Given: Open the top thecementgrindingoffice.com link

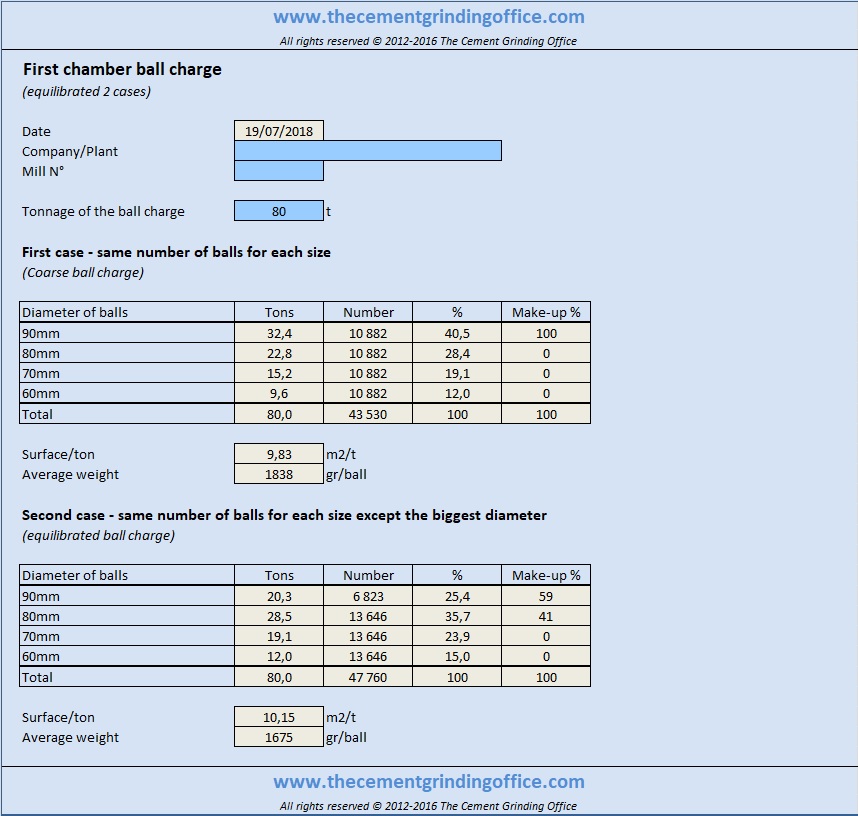Looking at the screenshot, I should pyautogui.click(x=429, y=17).
